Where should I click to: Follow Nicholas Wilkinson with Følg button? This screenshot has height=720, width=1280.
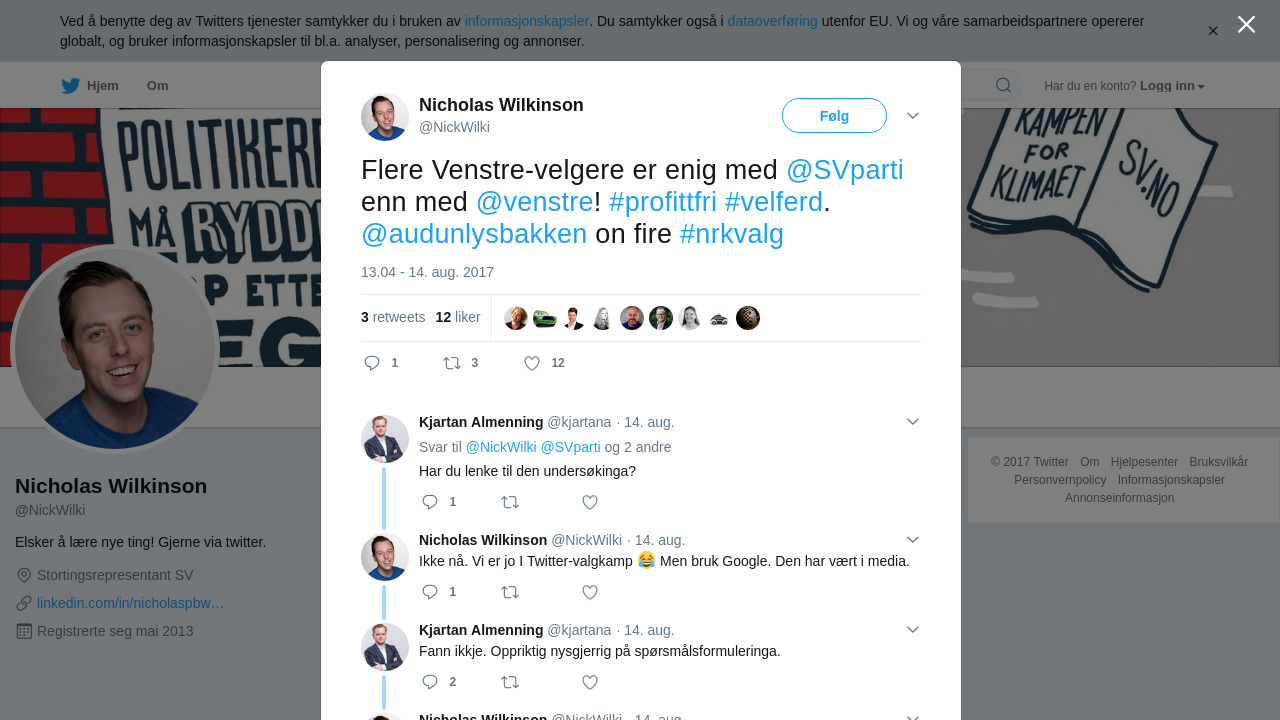pyautogui.click(x=834, y=116)
